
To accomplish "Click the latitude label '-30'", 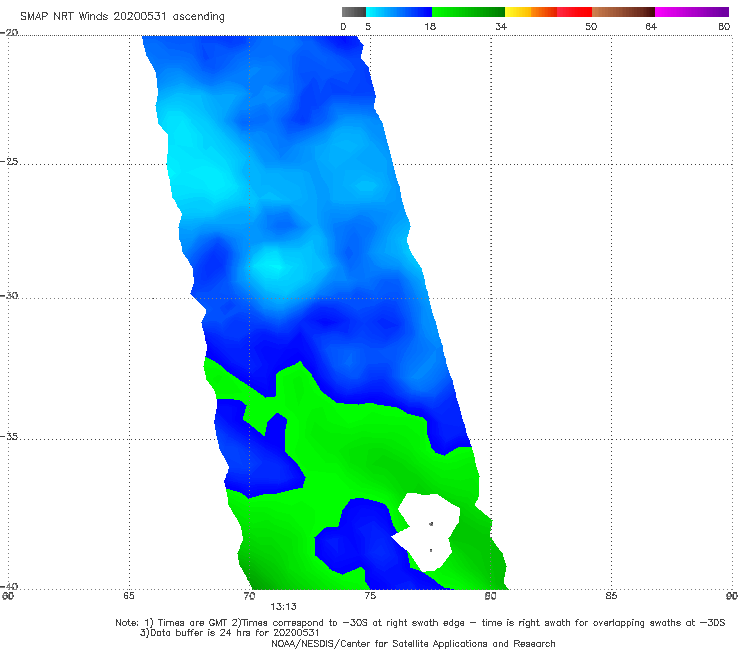I will click(x=9, y=295).
